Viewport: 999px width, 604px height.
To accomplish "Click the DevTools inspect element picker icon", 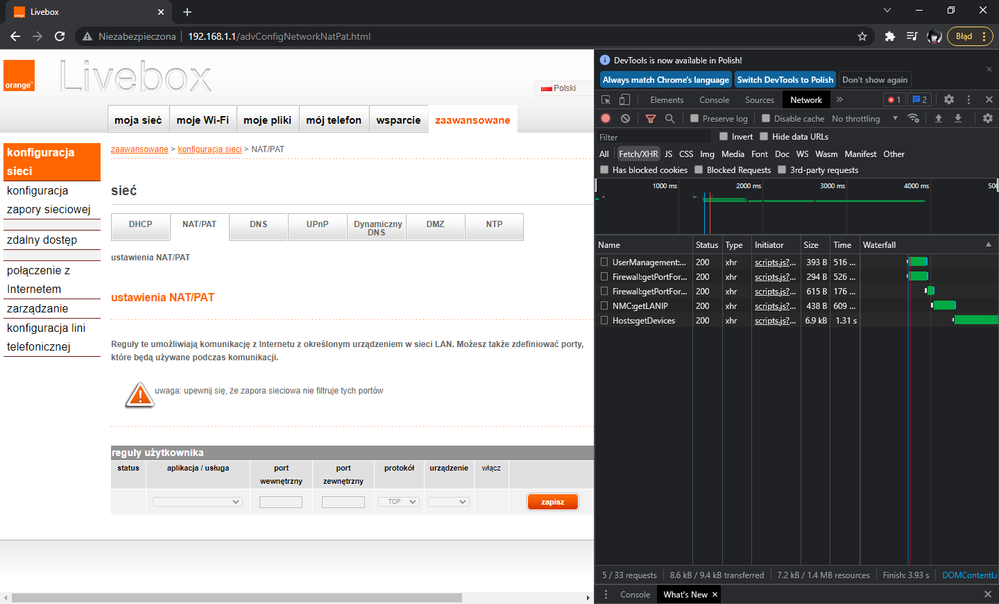I will coord(606,100).
